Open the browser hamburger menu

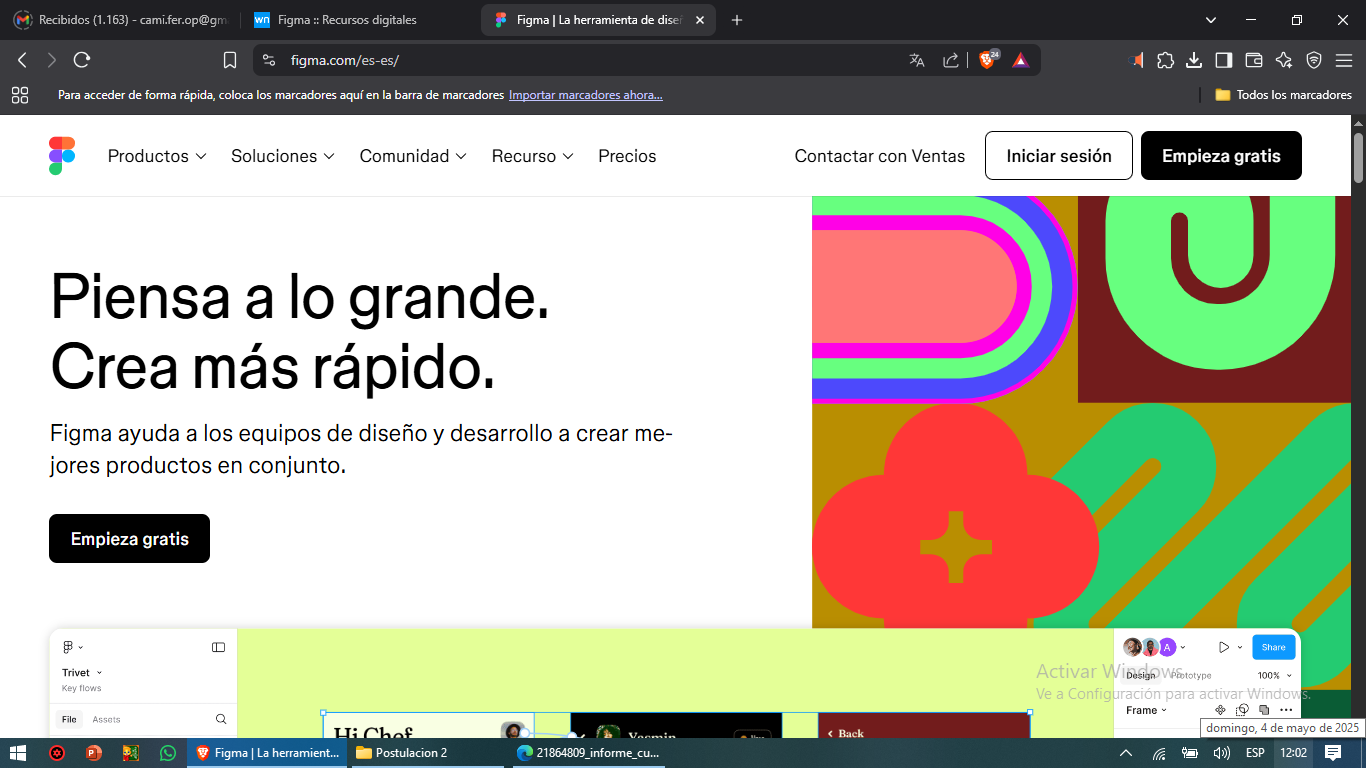[x=1343, y=60]
